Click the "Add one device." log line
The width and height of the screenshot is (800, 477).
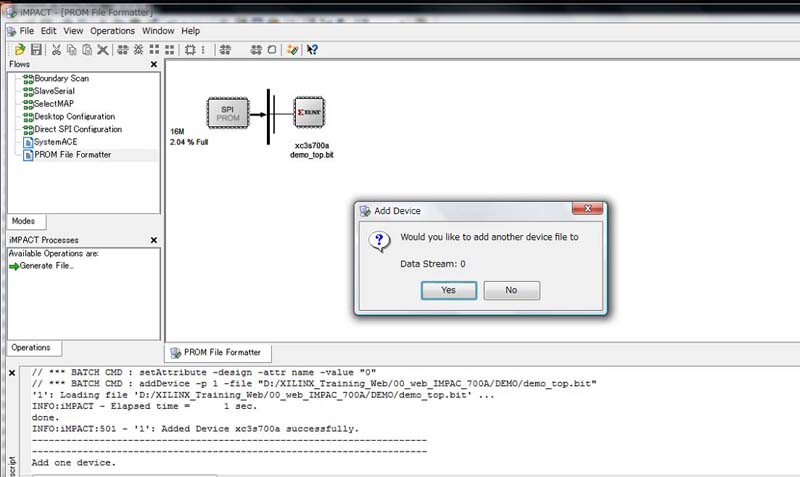pyautogui.click(x=74, y=463)
